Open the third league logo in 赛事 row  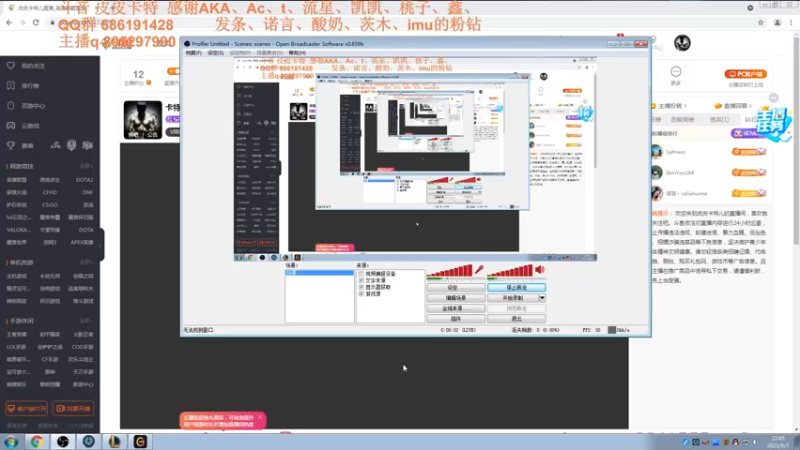[x=87, y=145]
